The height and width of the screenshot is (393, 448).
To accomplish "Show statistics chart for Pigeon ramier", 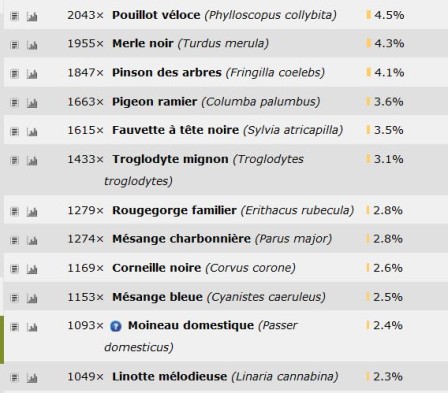I will (32, 103).
